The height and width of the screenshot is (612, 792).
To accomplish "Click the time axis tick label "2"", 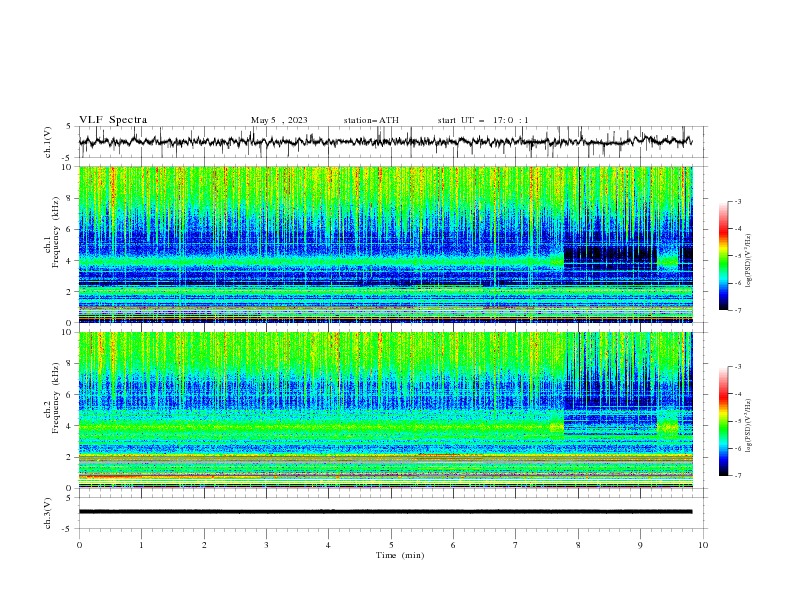I will 204,545.
